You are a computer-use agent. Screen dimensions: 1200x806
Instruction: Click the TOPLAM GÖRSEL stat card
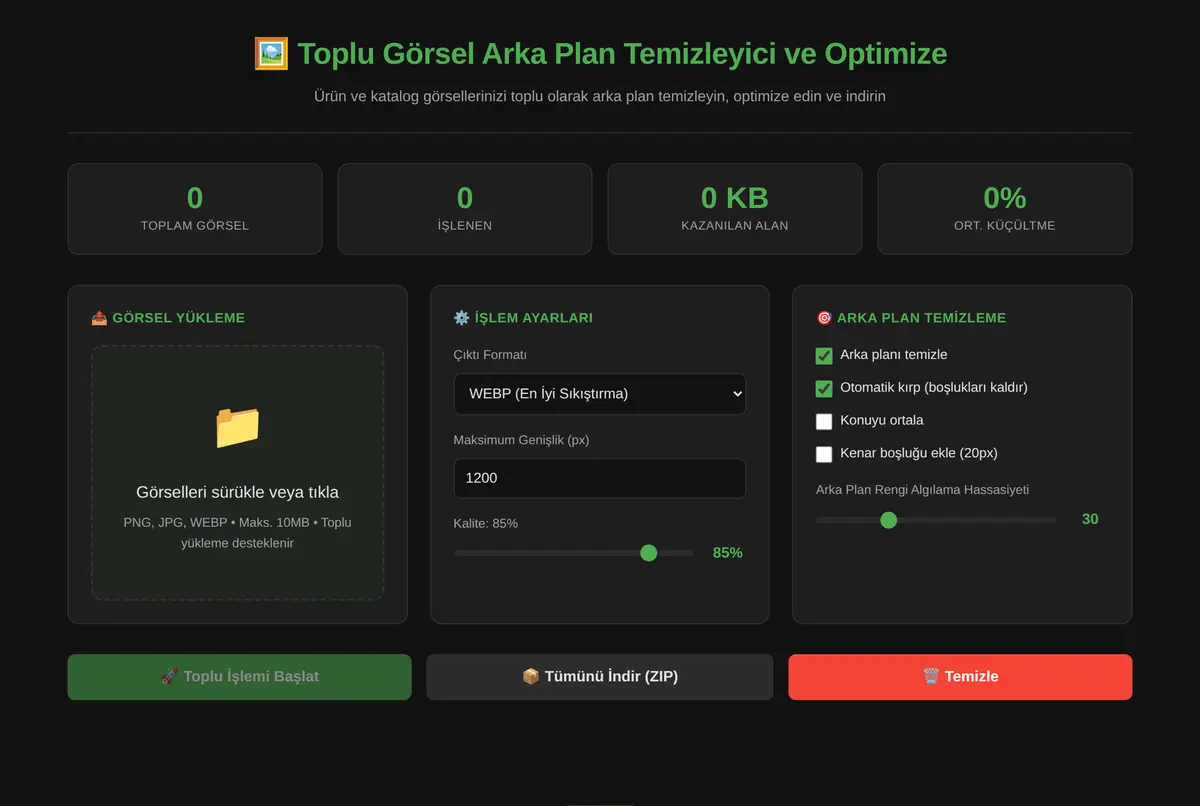click(195, 209)
